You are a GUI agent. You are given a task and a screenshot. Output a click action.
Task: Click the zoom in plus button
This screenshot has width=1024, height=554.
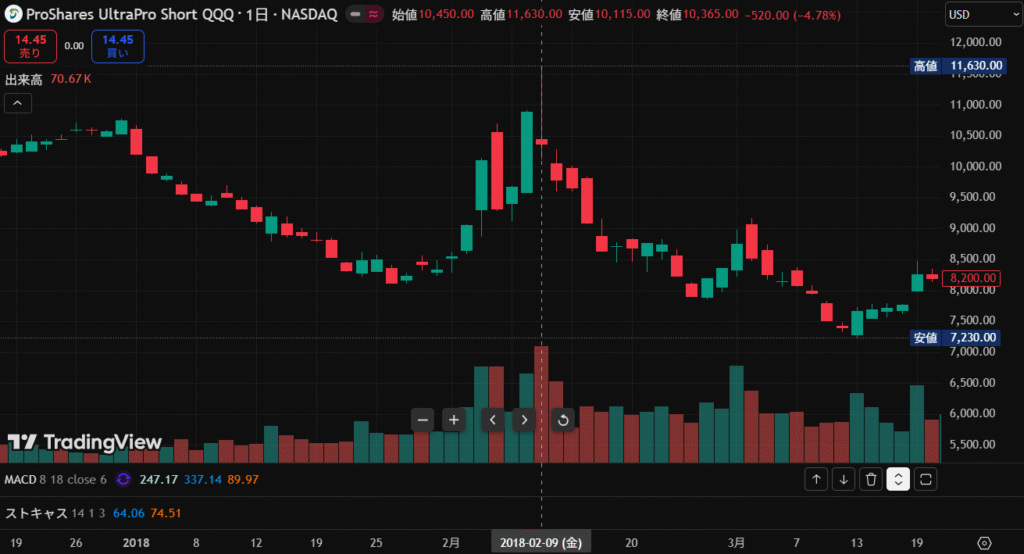point(454,420)
